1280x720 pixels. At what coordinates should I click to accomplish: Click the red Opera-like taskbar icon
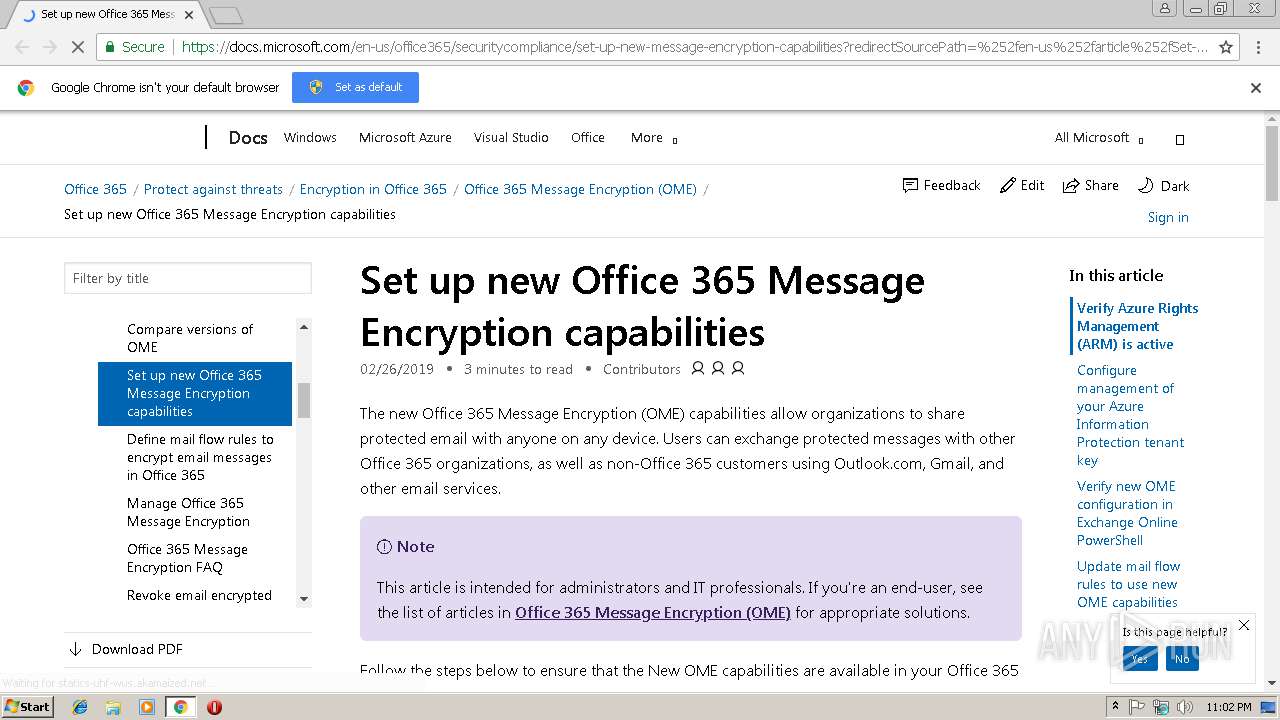tap(214, 707)
